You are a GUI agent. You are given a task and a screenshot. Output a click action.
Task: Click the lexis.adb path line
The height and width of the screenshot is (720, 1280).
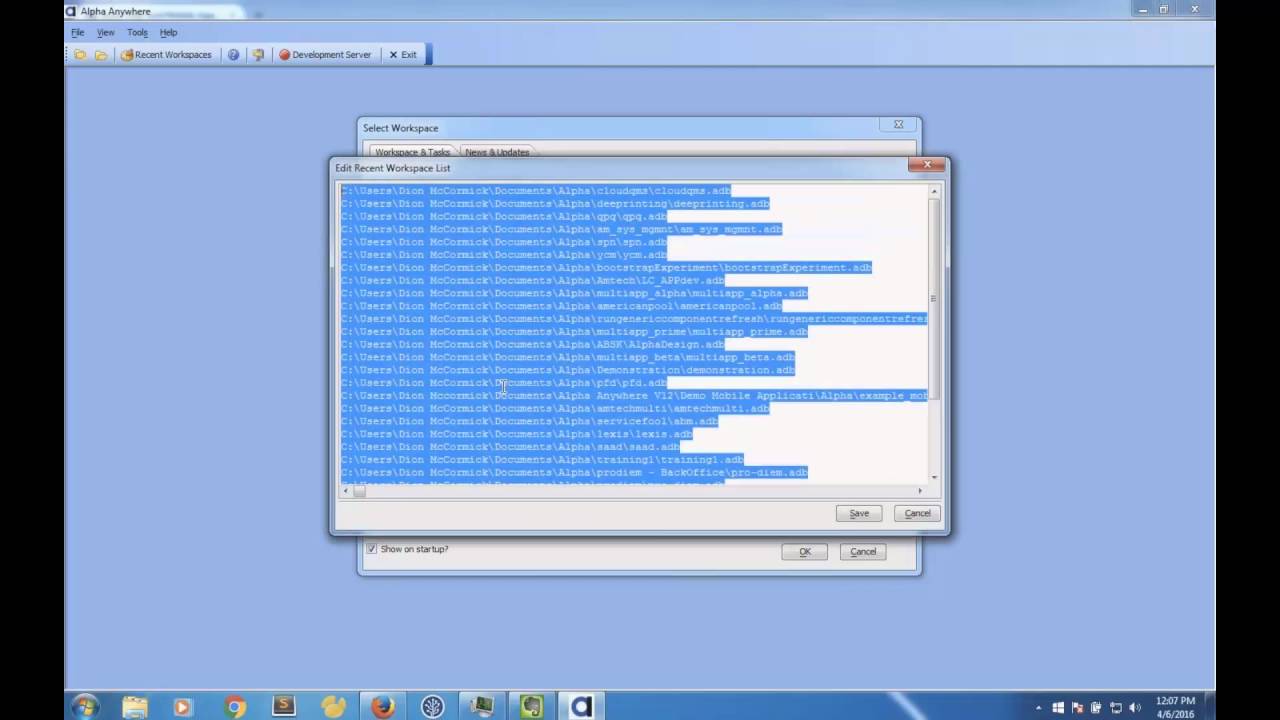(517, 434)
